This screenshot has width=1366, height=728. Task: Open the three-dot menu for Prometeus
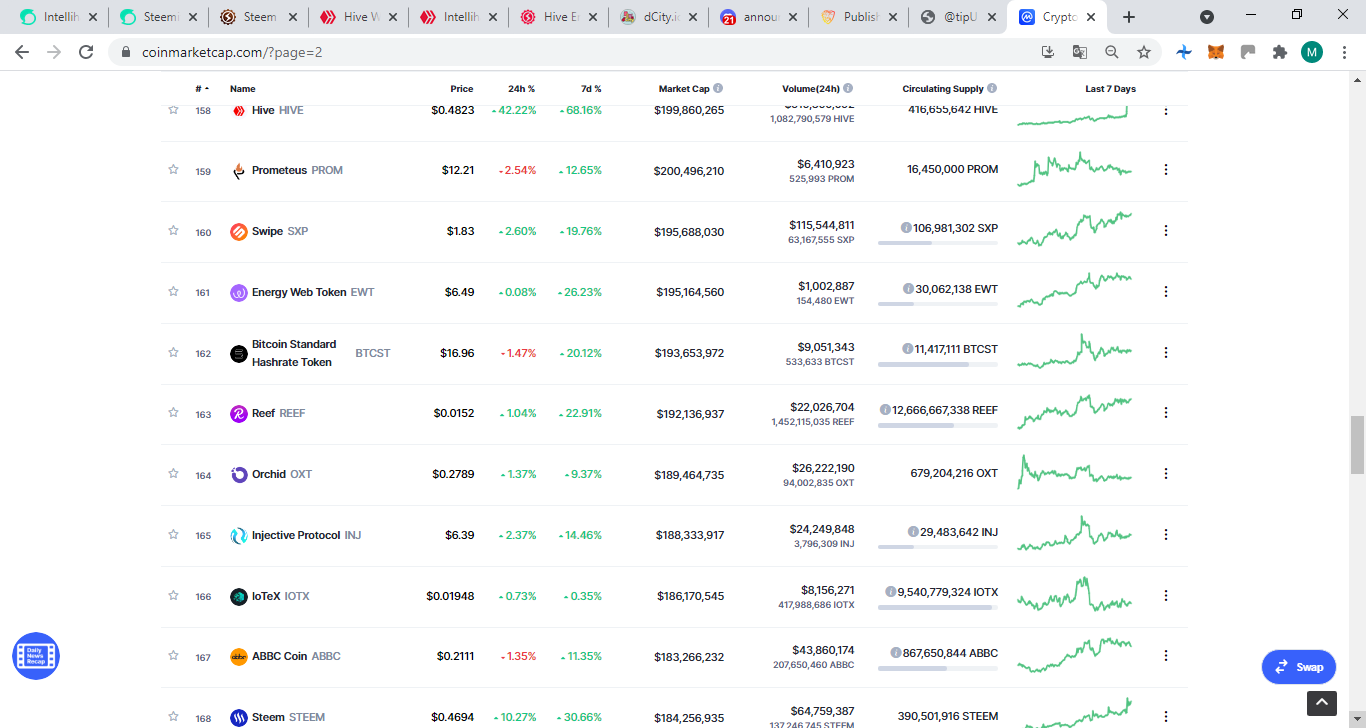click(1165, 170)
